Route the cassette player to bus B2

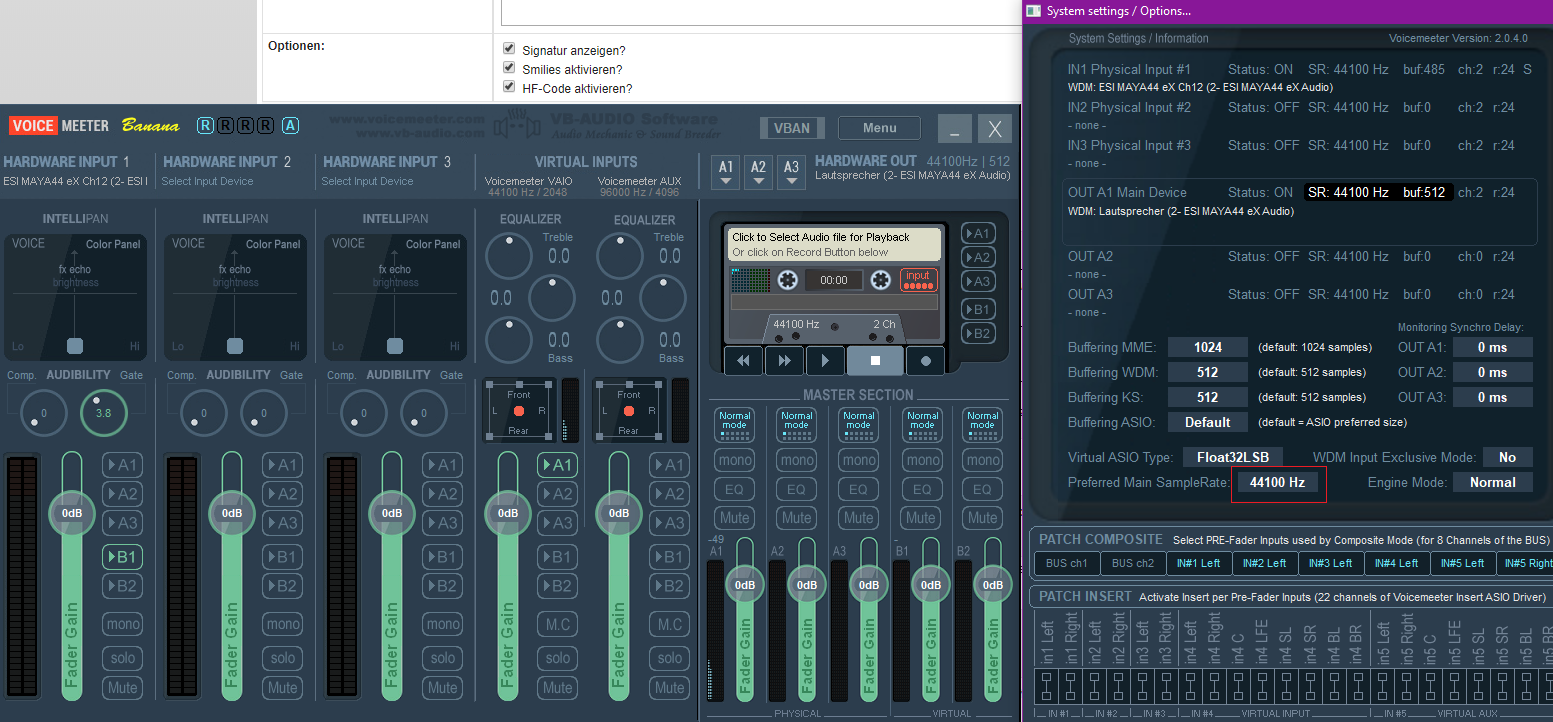(x=977, y=334)
